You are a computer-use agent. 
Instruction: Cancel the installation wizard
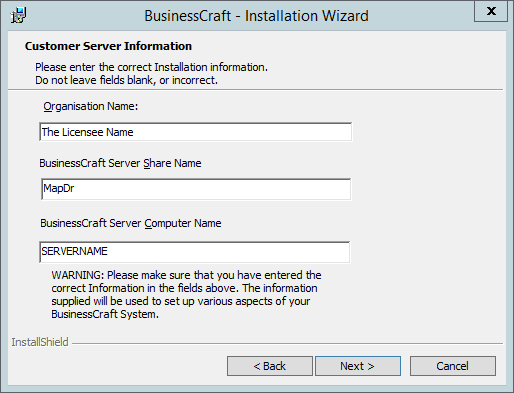click(x=453, y=366)
